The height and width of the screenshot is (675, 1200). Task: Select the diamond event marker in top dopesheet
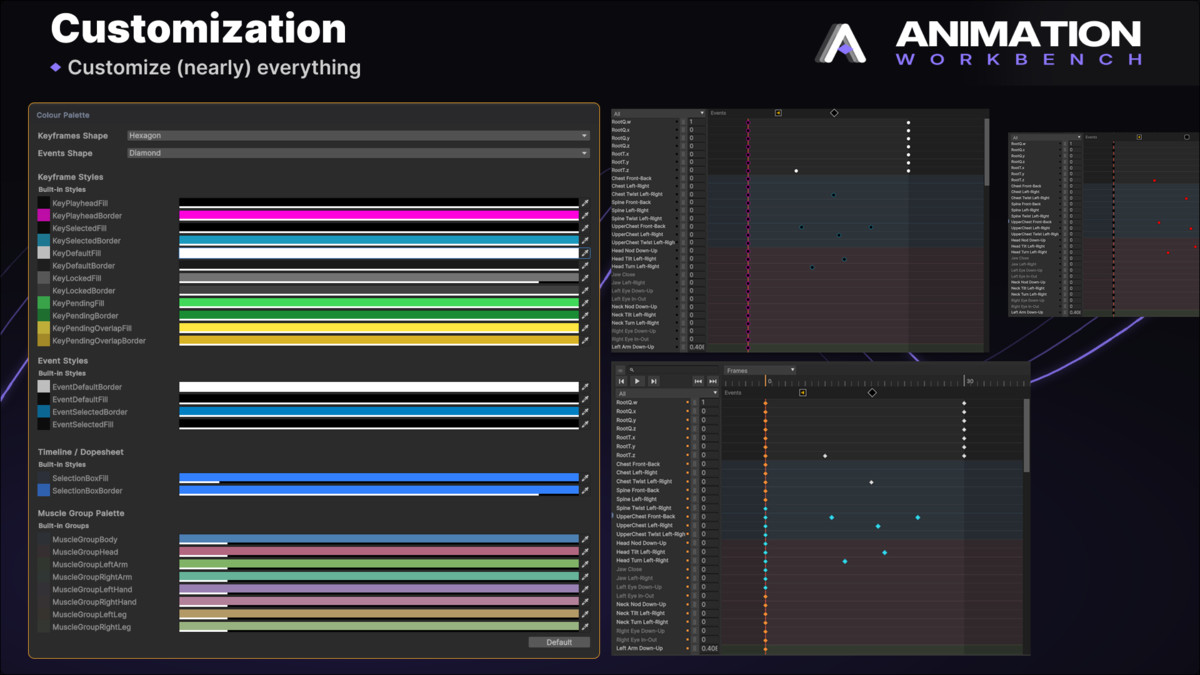point(834,113)
